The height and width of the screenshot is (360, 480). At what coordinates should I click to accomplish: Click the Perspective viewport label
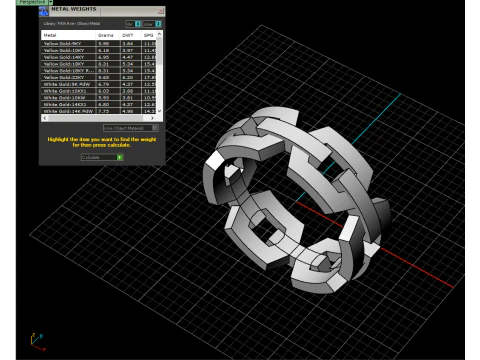[x=32, y=2]
